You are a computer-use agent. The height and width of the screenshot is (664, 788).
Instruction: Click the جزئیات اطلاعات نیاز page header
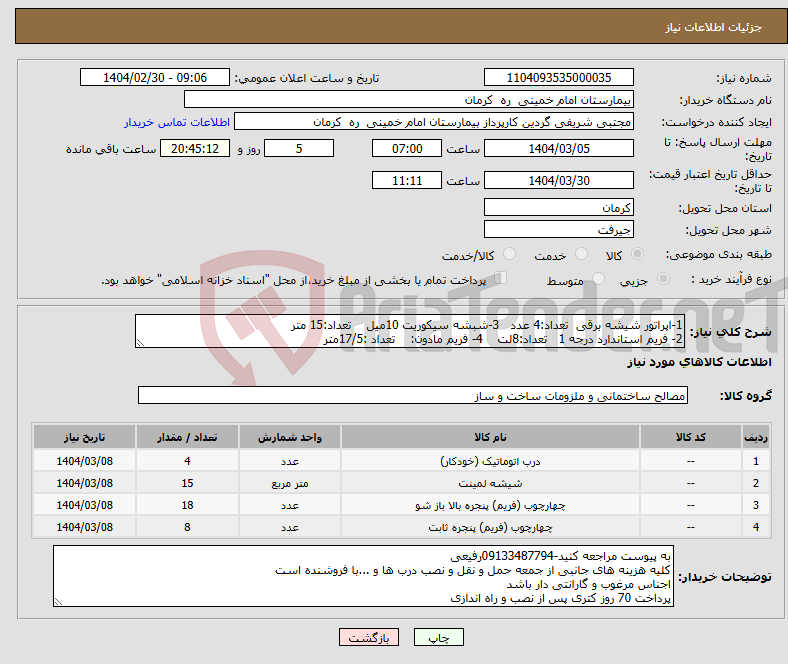[x=714, y=27]
